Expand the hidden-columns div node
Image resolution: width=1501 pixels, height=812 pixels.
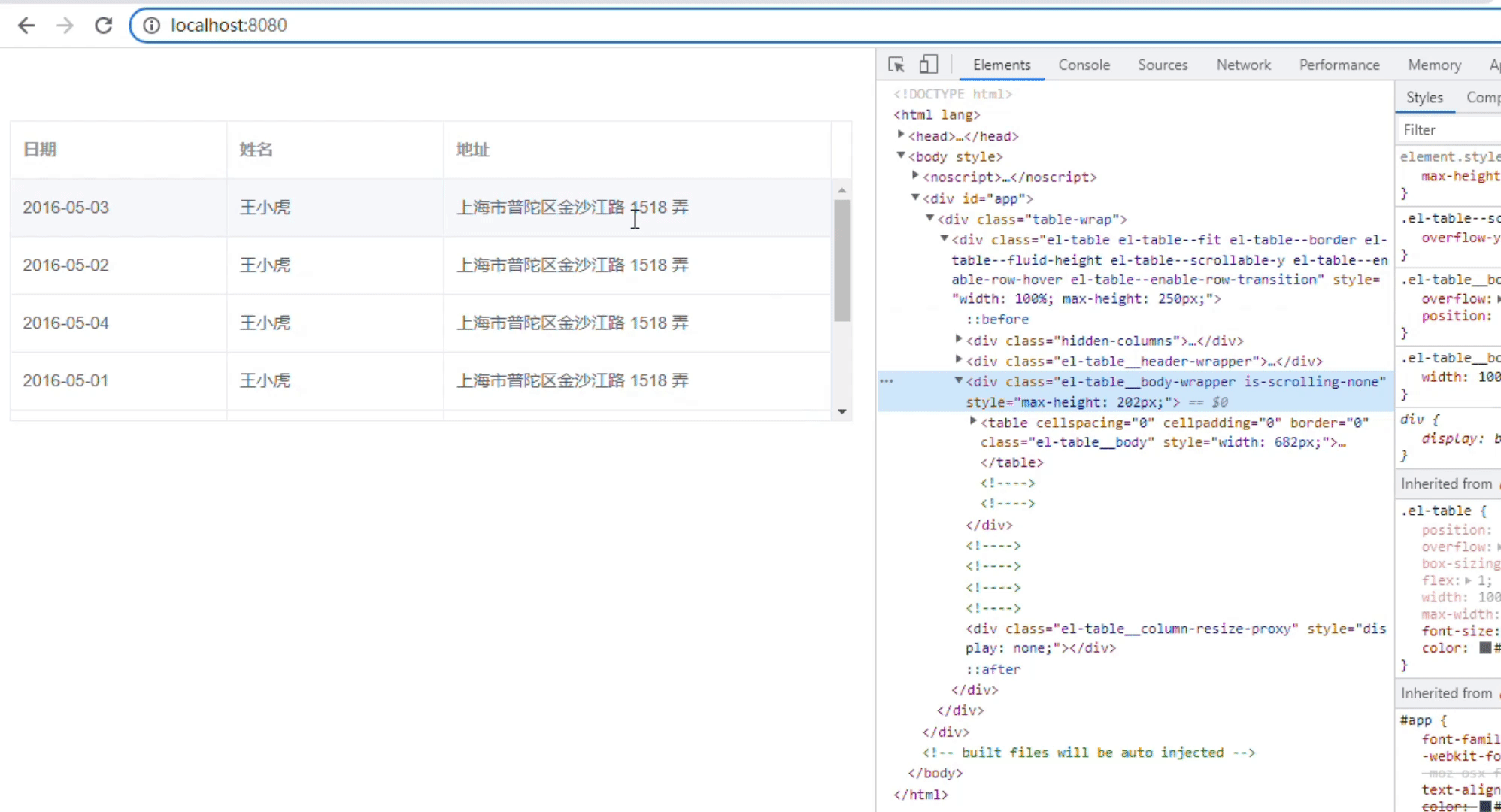click(x=959, y=340)
